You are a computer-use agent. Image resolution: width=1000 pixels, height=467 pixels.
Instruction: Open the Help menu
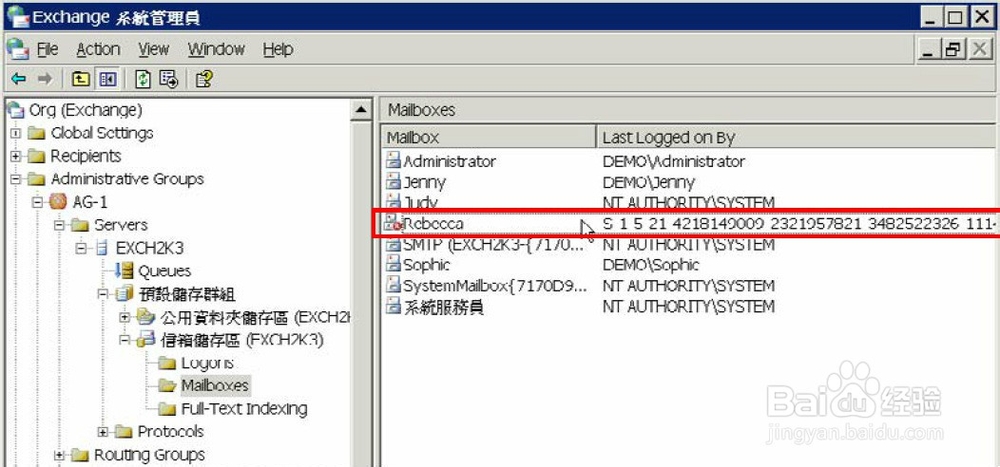pos(278,49)
